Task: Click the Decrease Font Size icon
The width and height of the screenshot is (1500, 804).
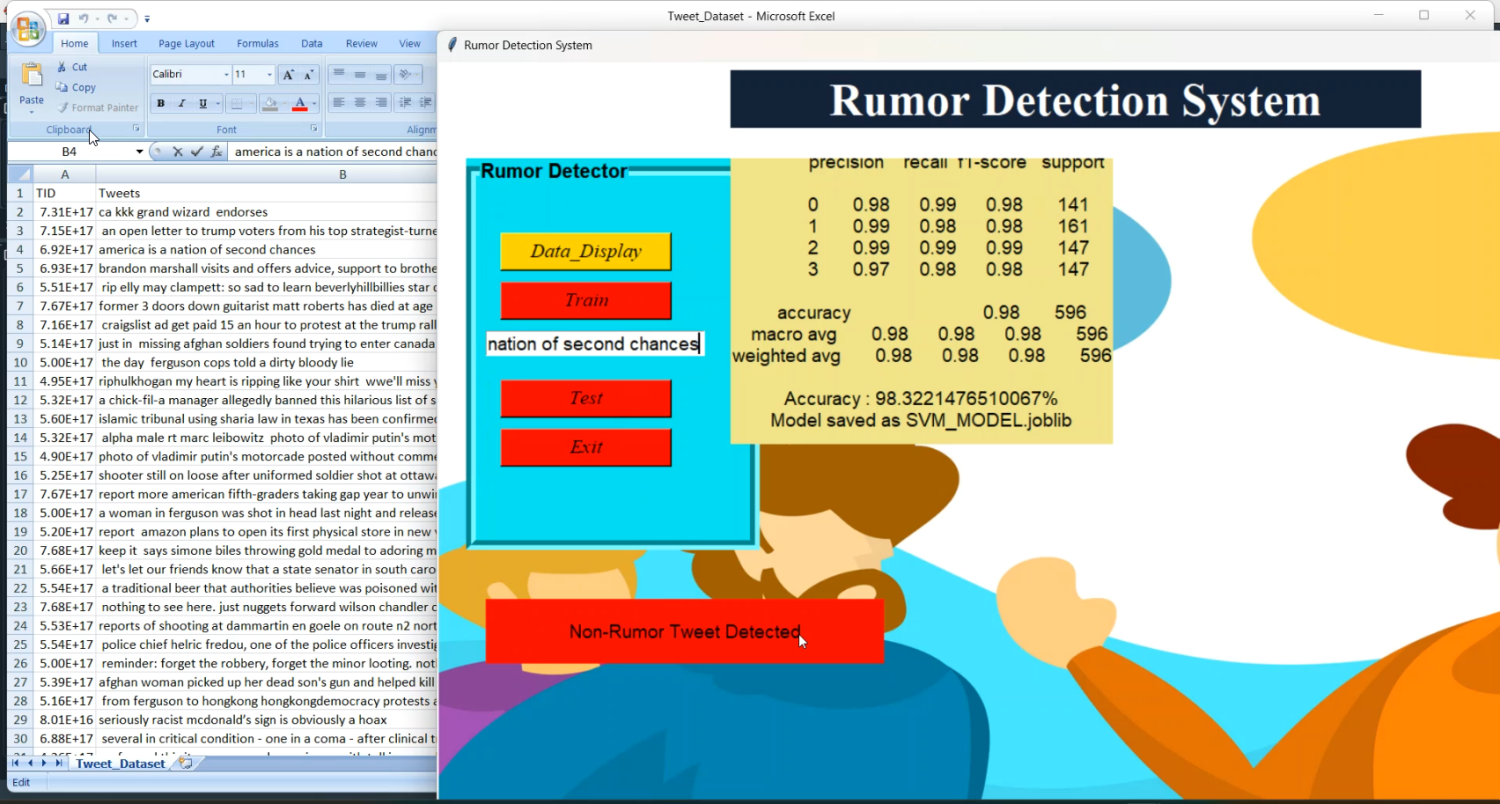Action: [x=307, y=75]
